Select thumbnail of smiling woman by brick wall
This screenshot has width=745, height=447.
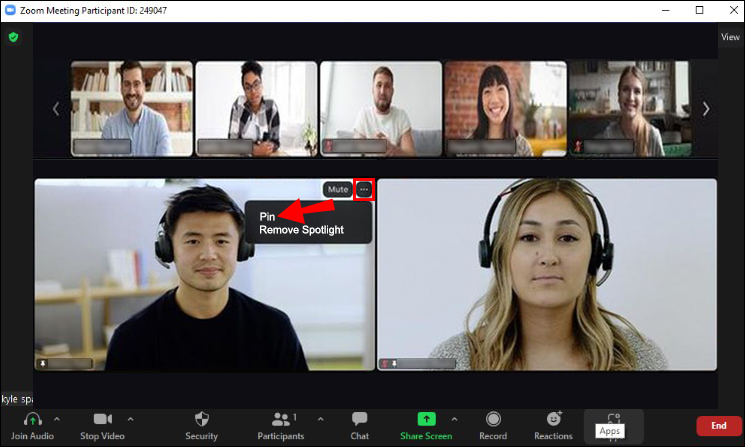point(506,108)
